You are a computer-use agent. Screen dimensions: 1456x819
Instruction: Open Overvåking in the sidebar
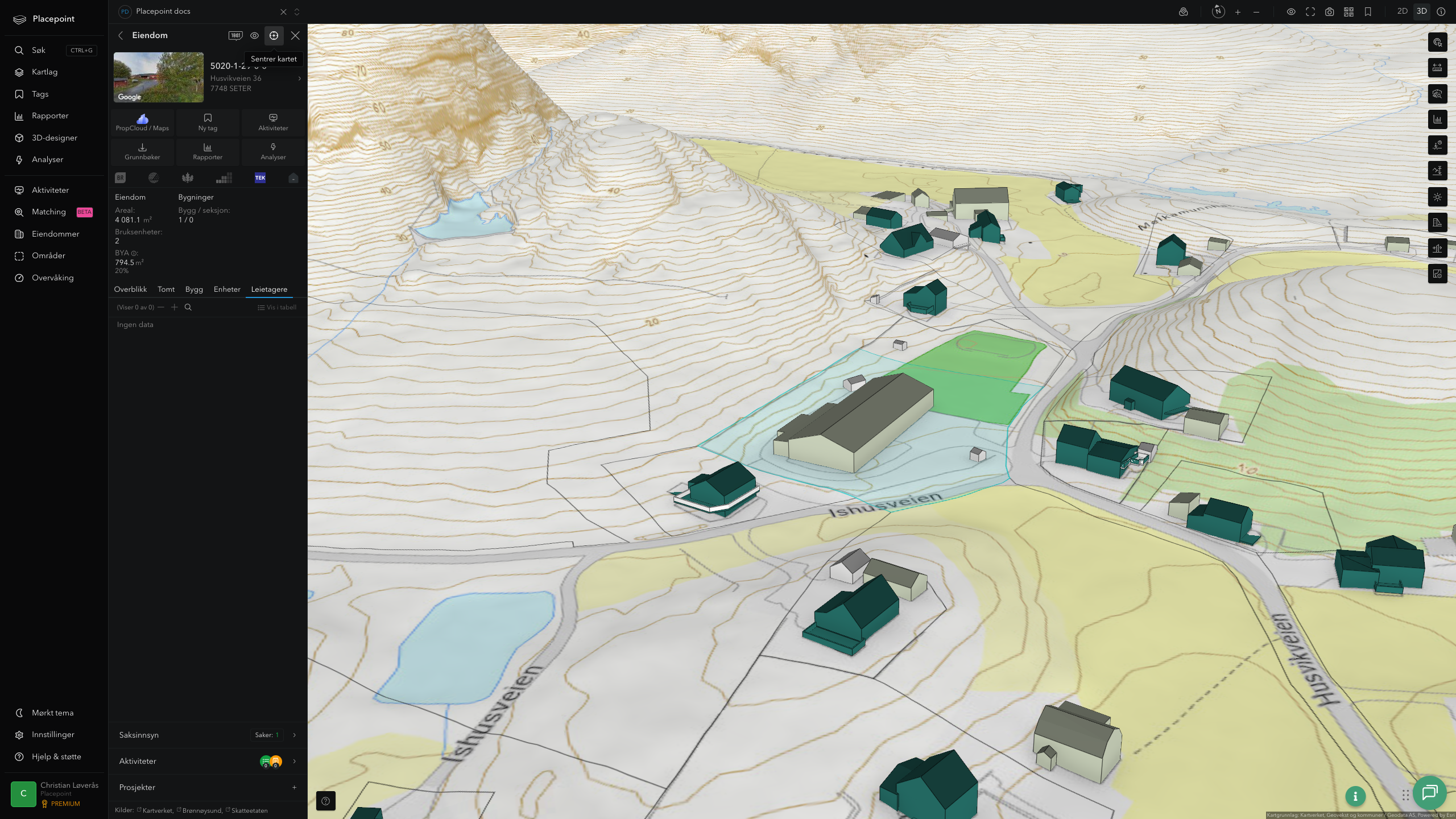[x=53, y=278]
